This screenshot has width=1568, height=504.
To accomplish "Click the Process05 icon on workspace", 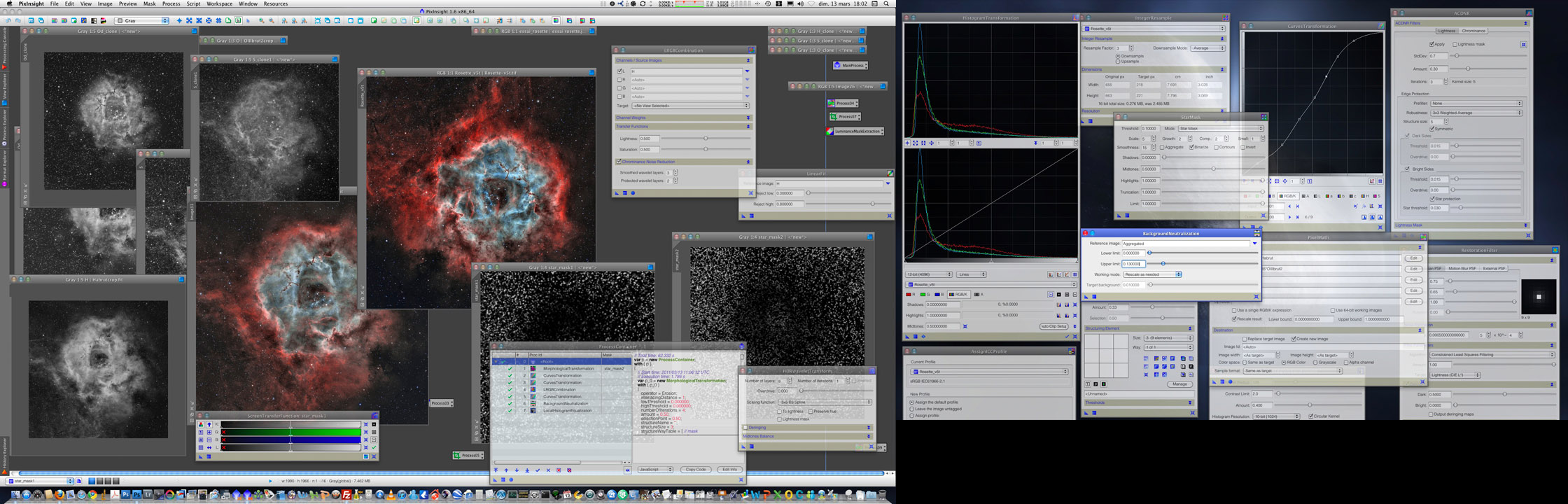I will point(468,455).
